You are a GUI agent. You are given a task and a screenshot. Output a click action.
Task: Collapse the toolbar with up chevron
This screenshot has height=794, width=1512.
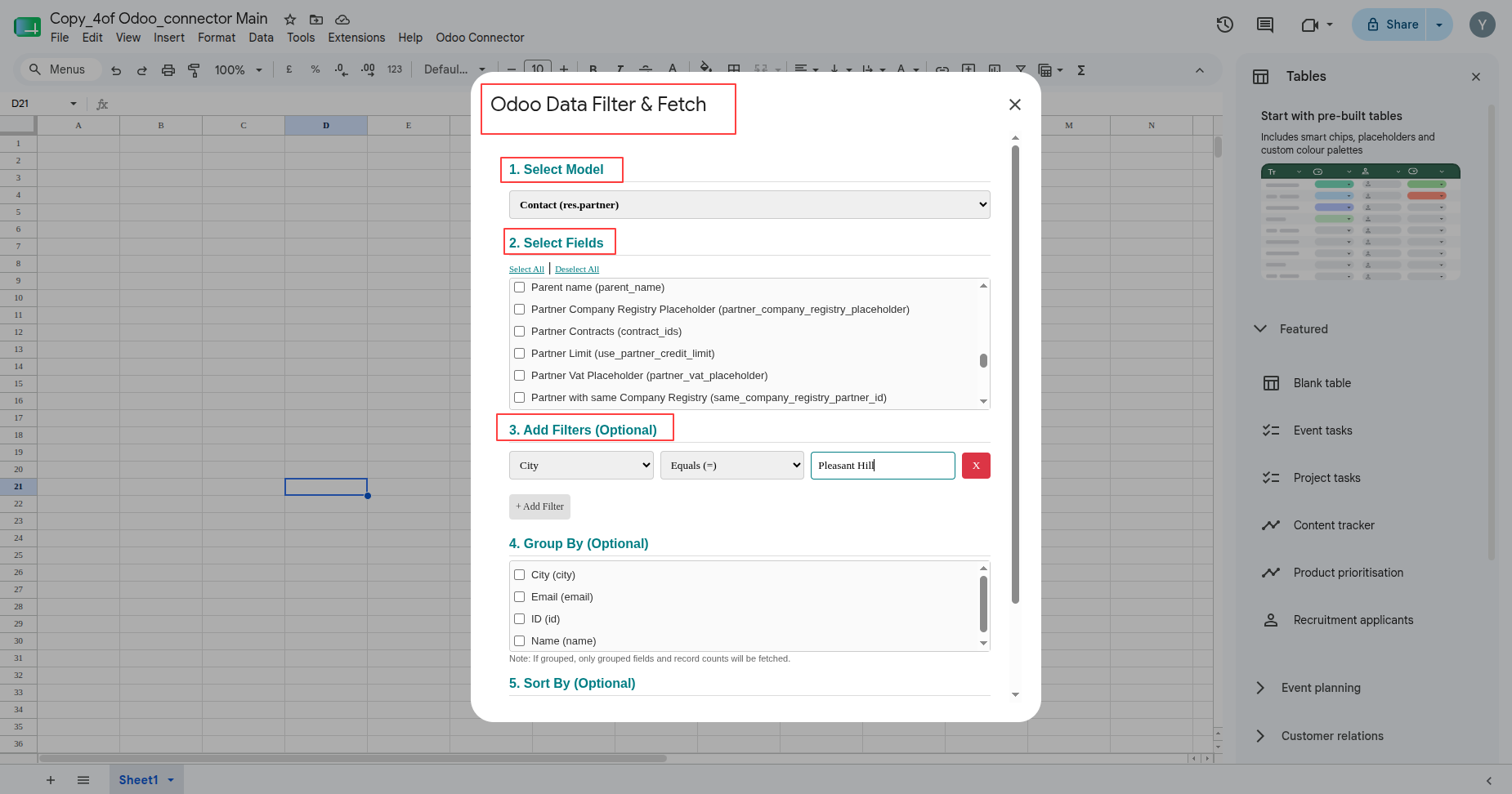(1200, 70)
